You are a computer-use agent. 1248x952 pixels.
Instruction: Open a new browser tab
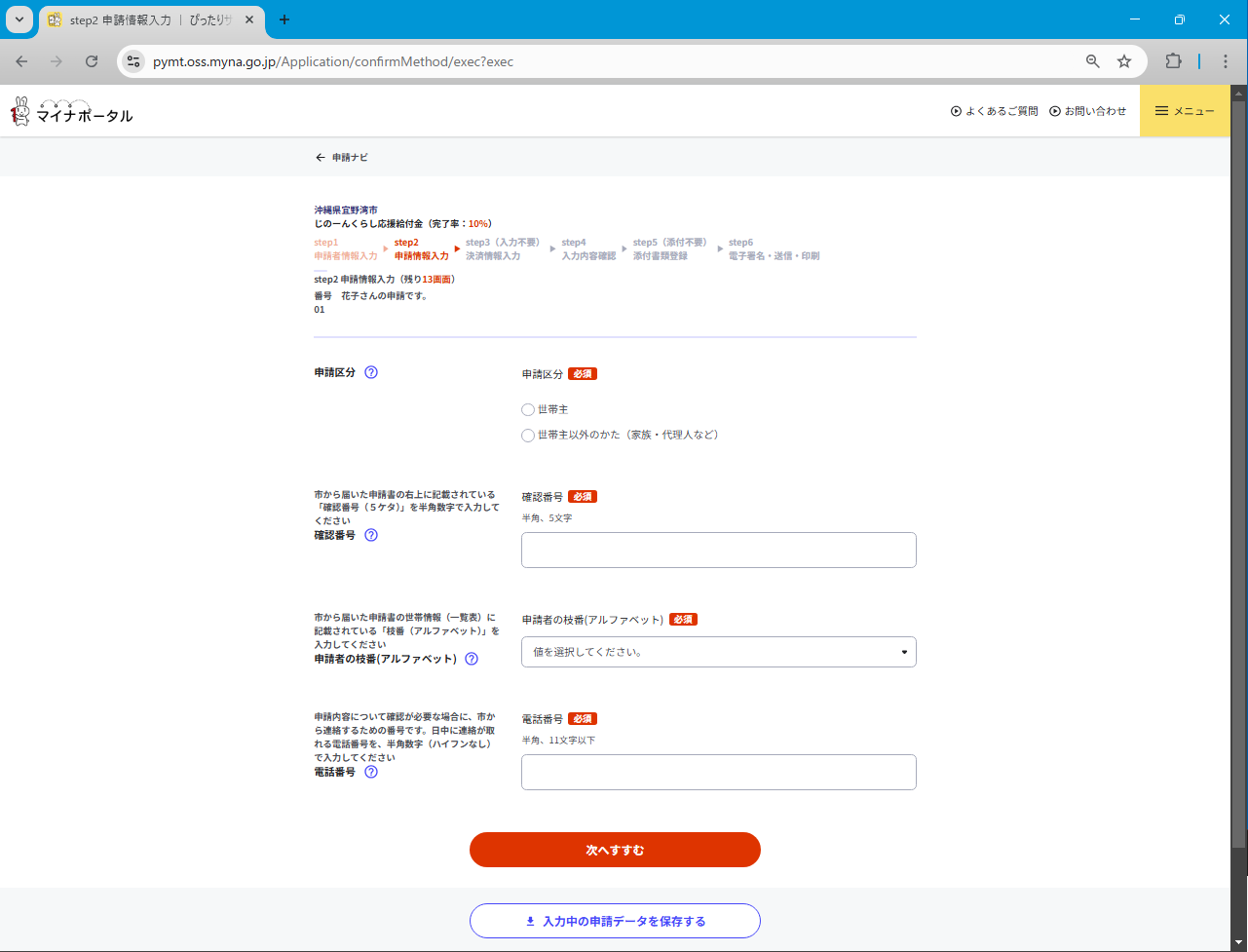point(284,19)
